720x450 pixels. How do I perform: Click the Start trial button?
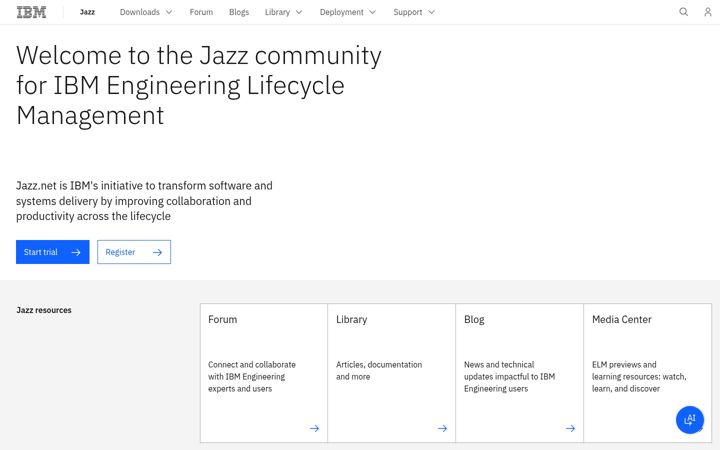pos(53,252)
